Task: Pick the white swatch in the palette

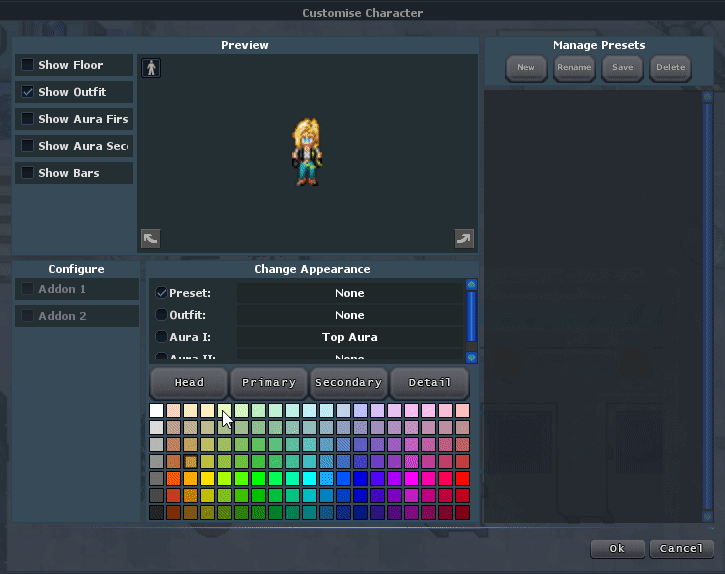Action: 157,411
